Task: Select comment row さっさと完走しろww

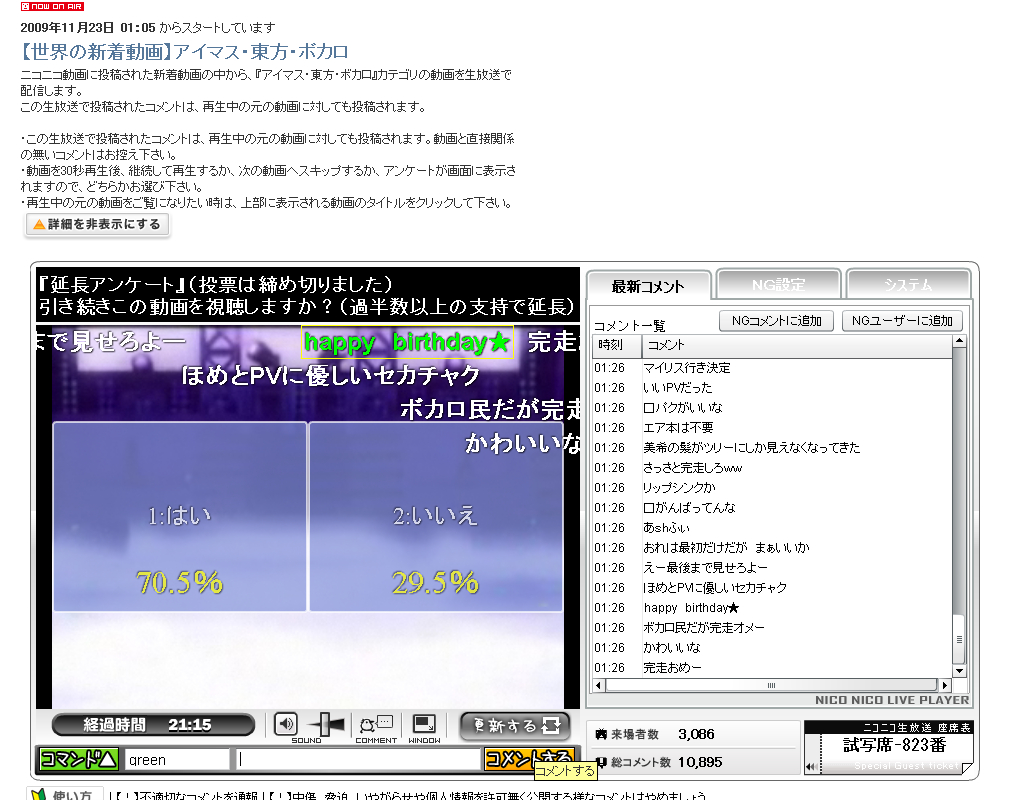Action: 772,468
